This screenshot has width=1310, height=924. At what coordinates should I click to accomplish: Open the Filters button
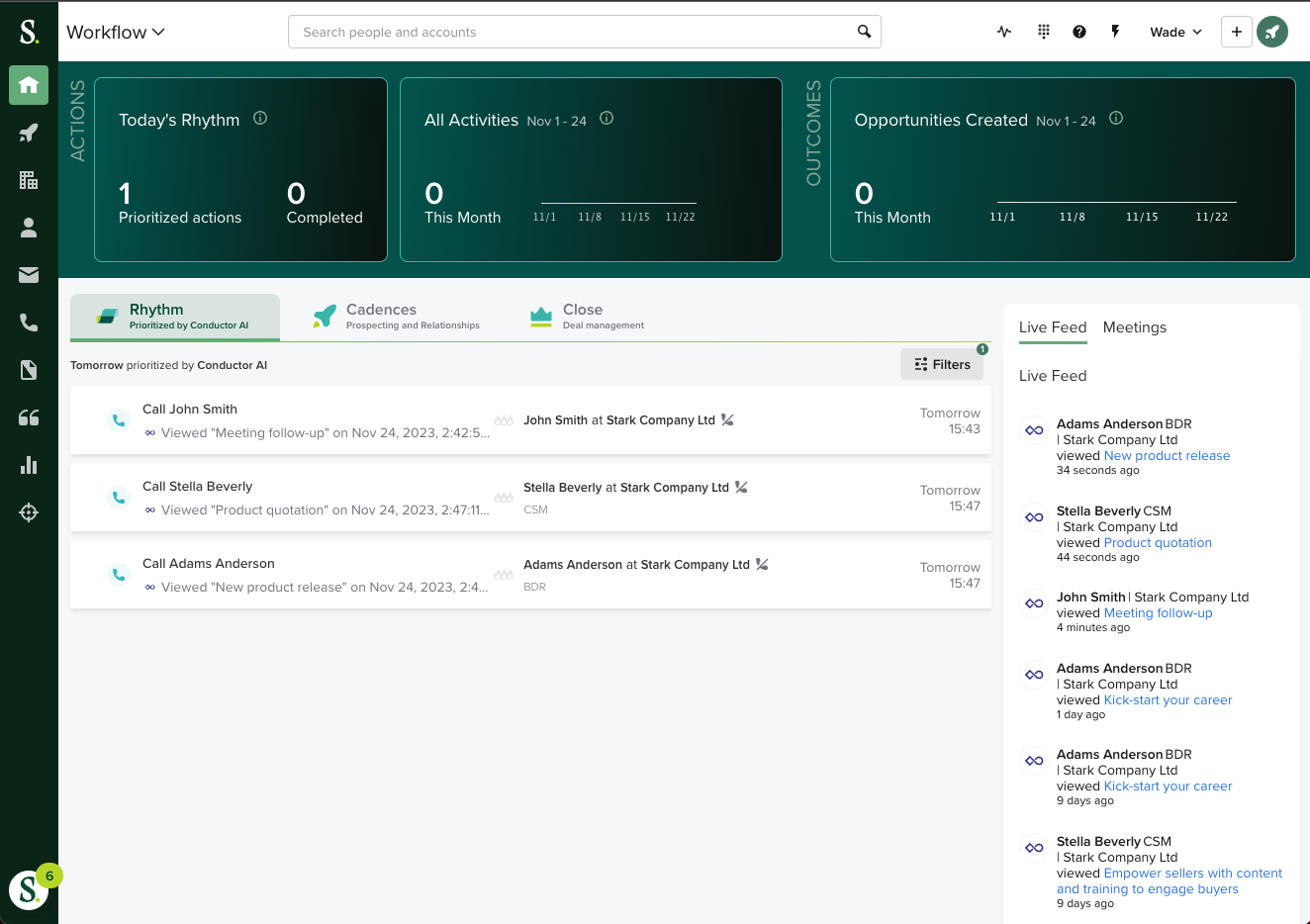pos(942,364)
